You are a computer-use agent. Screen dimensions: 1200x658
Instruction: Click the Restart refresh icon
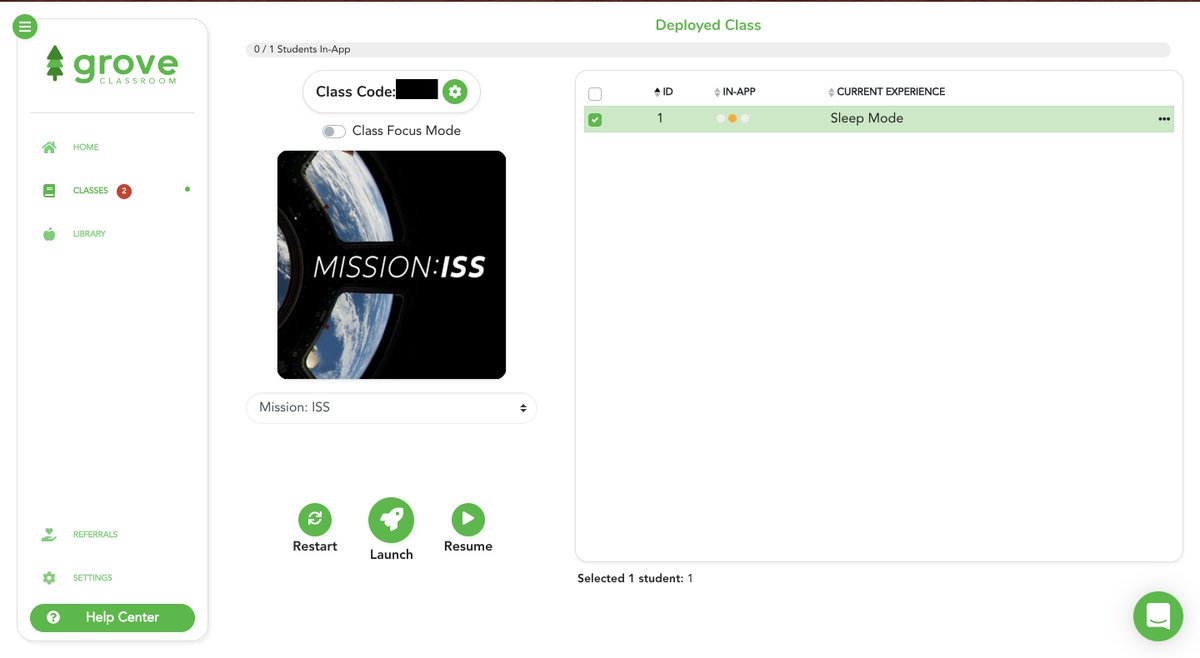click(x=315, y=518)
